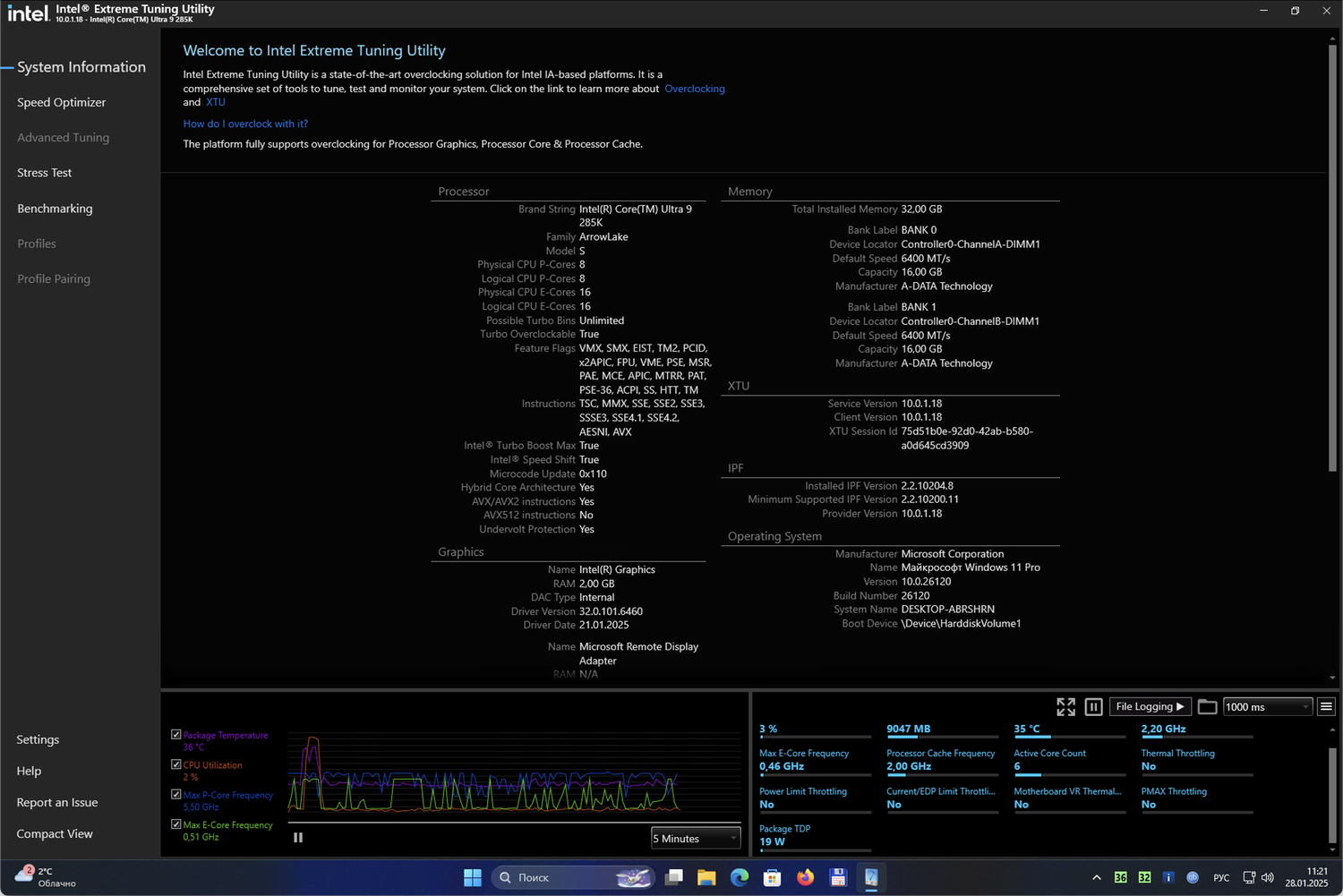Screen dimensions: 1343x896
Task: Open Microsoft Edge from the taskbar
Action: pos(740,878)
